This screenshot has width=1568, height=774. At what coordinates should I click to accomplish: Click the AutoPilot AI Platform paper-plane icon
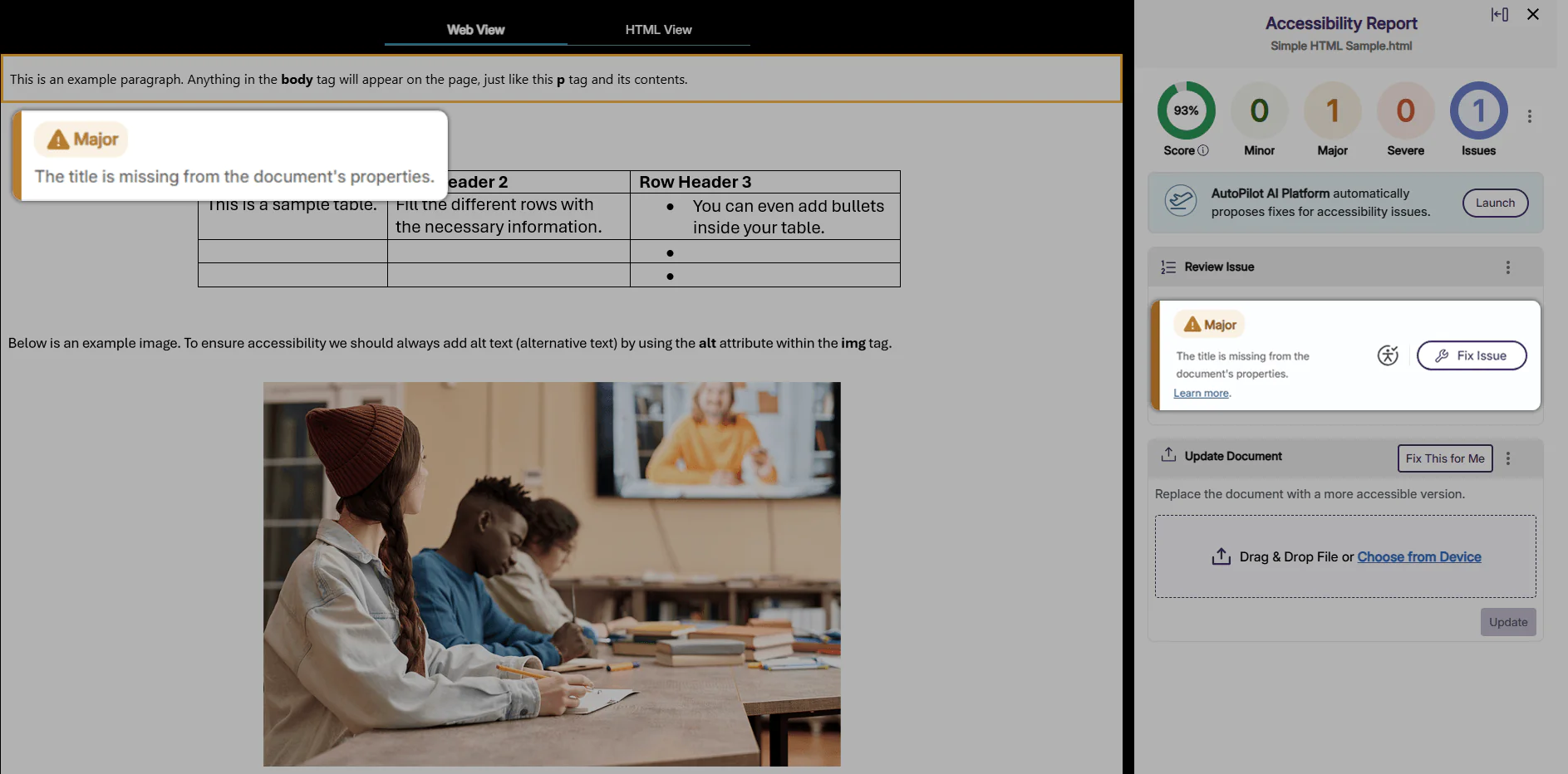(1181, 201)
